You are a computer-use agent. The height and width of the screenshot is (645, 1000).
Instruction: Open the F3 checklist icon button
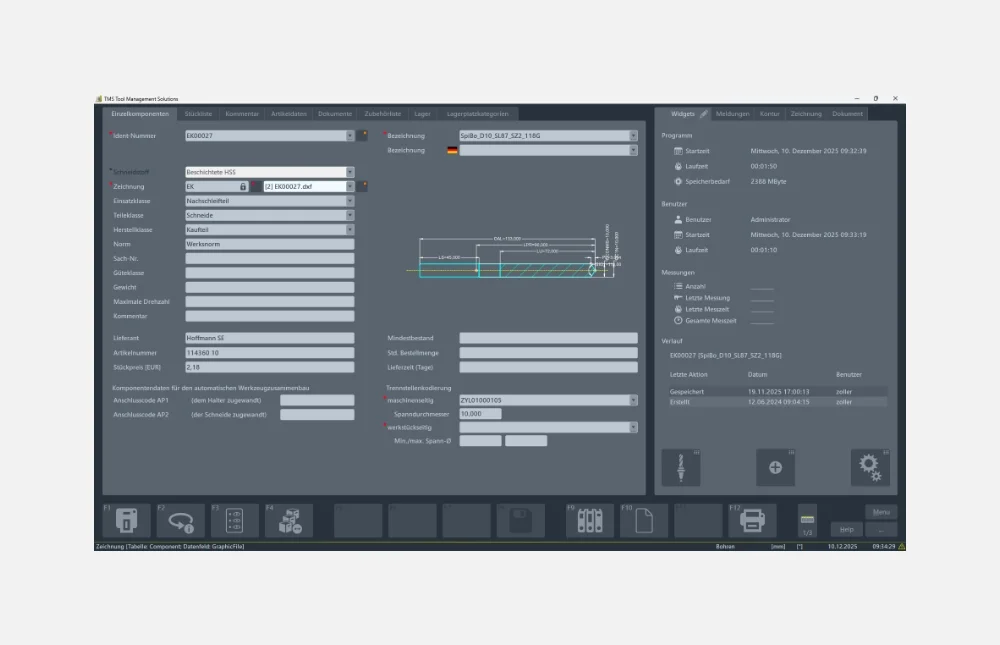coord(235,521)
